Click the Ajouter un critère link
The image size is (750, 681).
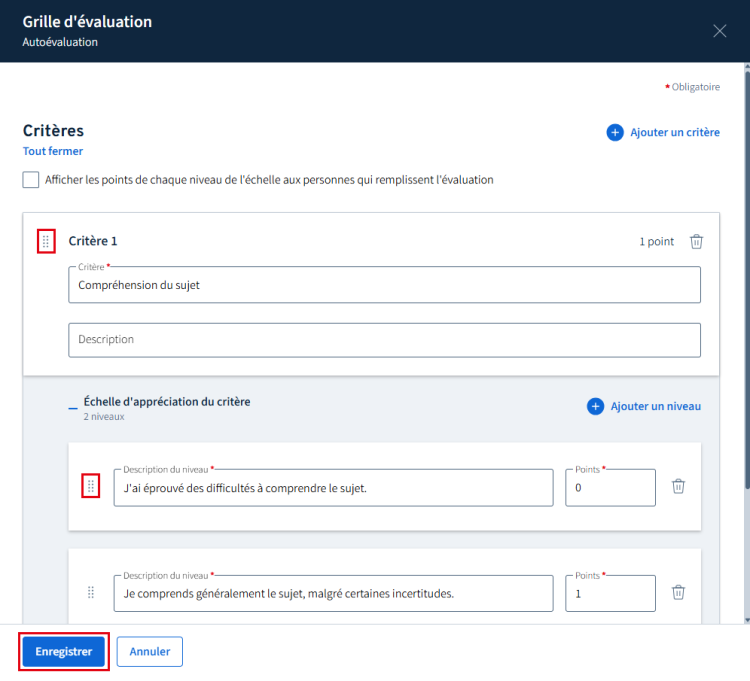coord(674,132)
